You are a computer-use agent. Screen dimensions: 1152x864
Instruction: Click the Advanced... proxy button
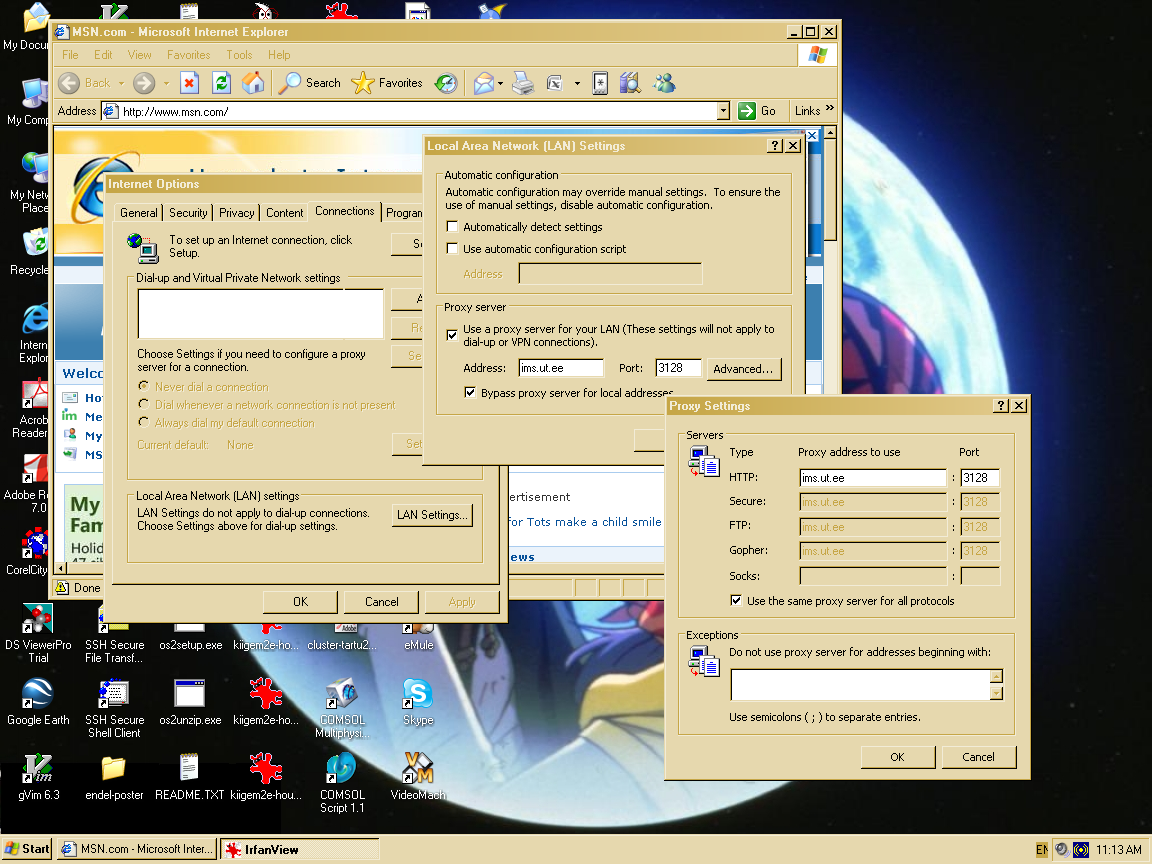point(743,369)
